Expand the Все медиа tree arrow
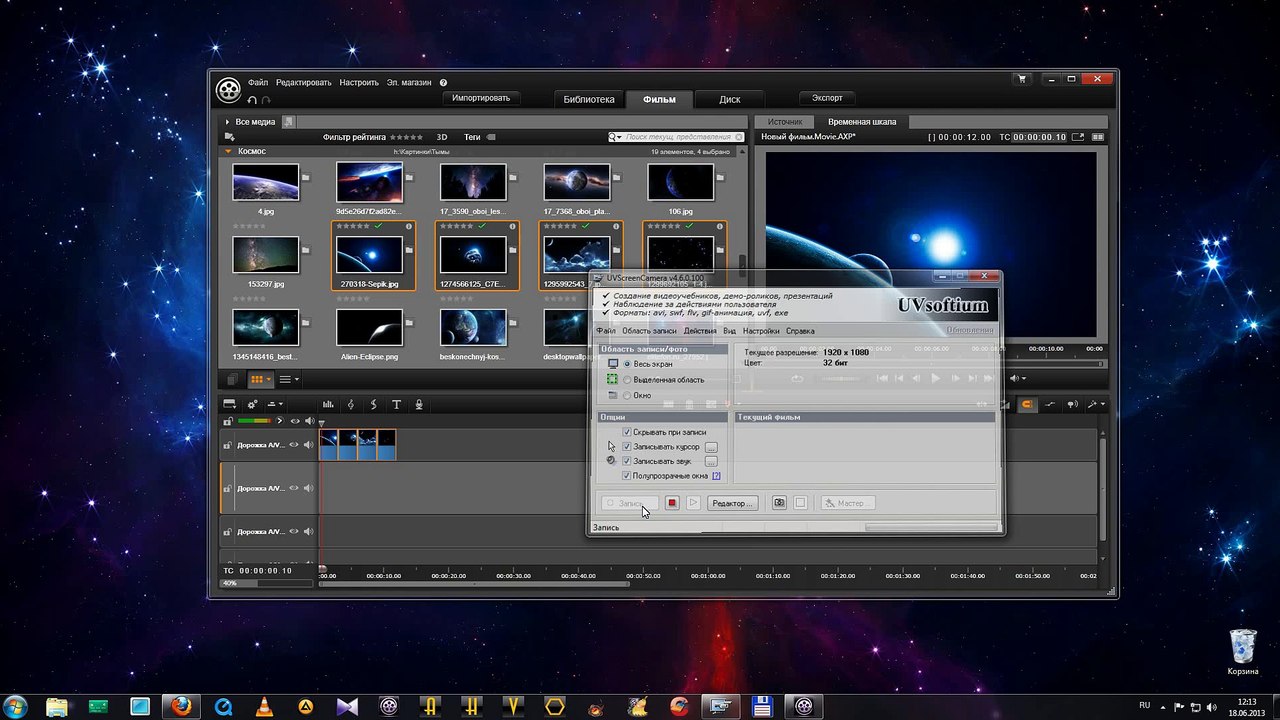The height and width of the screenshot is (720, 1280). coord(228,122)
